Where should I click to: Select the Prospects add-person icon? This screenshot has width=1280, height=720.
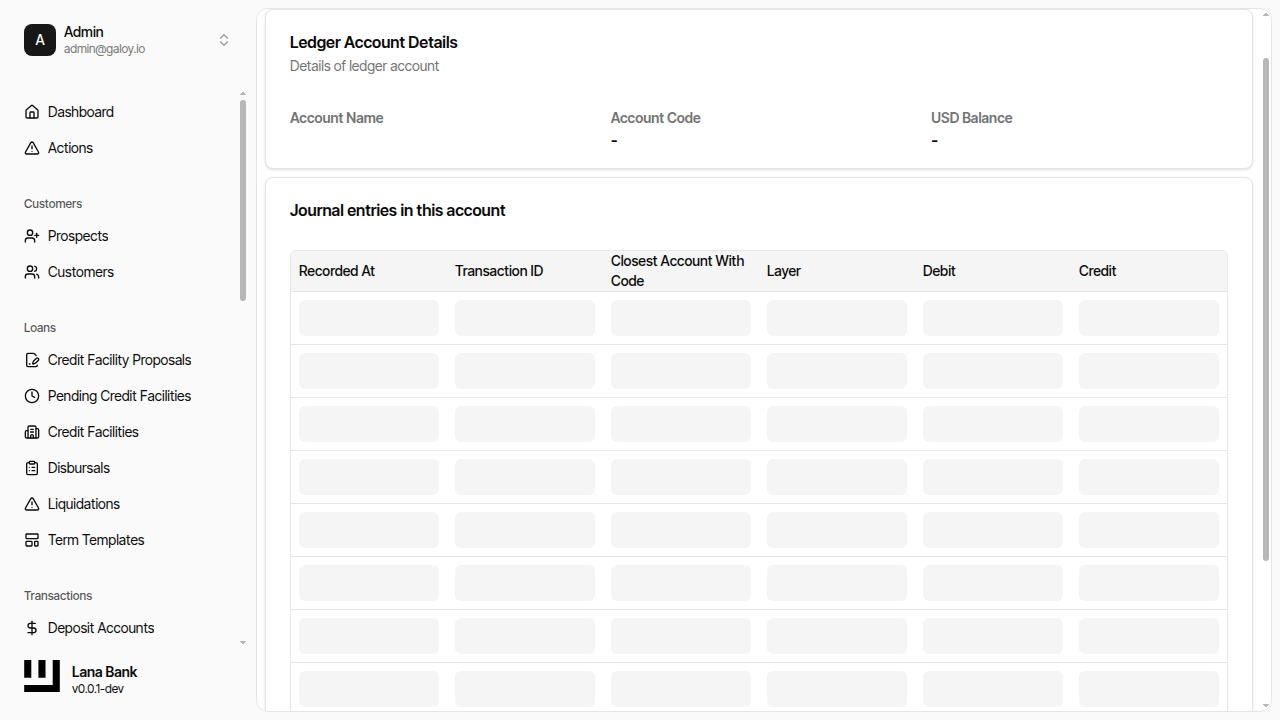click(x=31, y=235)
